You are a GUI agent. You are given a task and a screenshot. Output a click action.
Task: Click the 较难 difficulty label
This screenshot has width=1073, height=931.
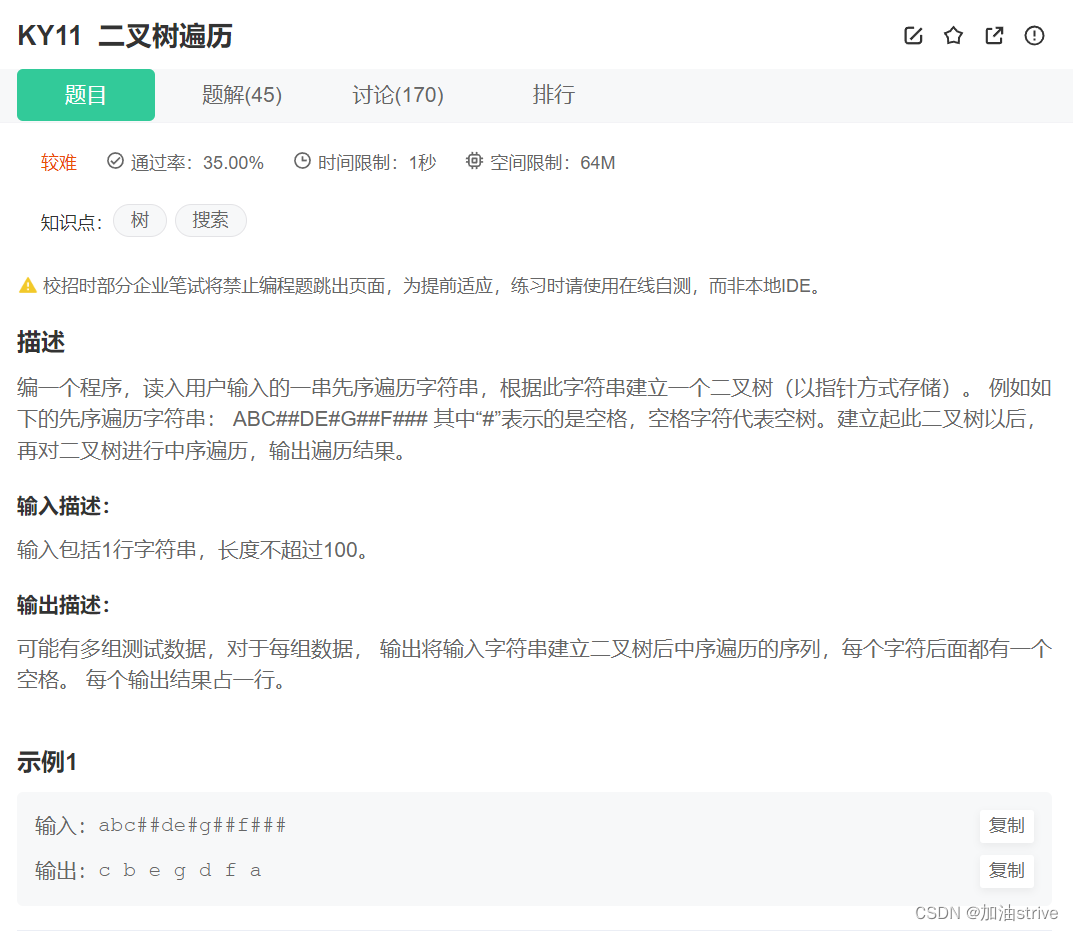[58, 163]
